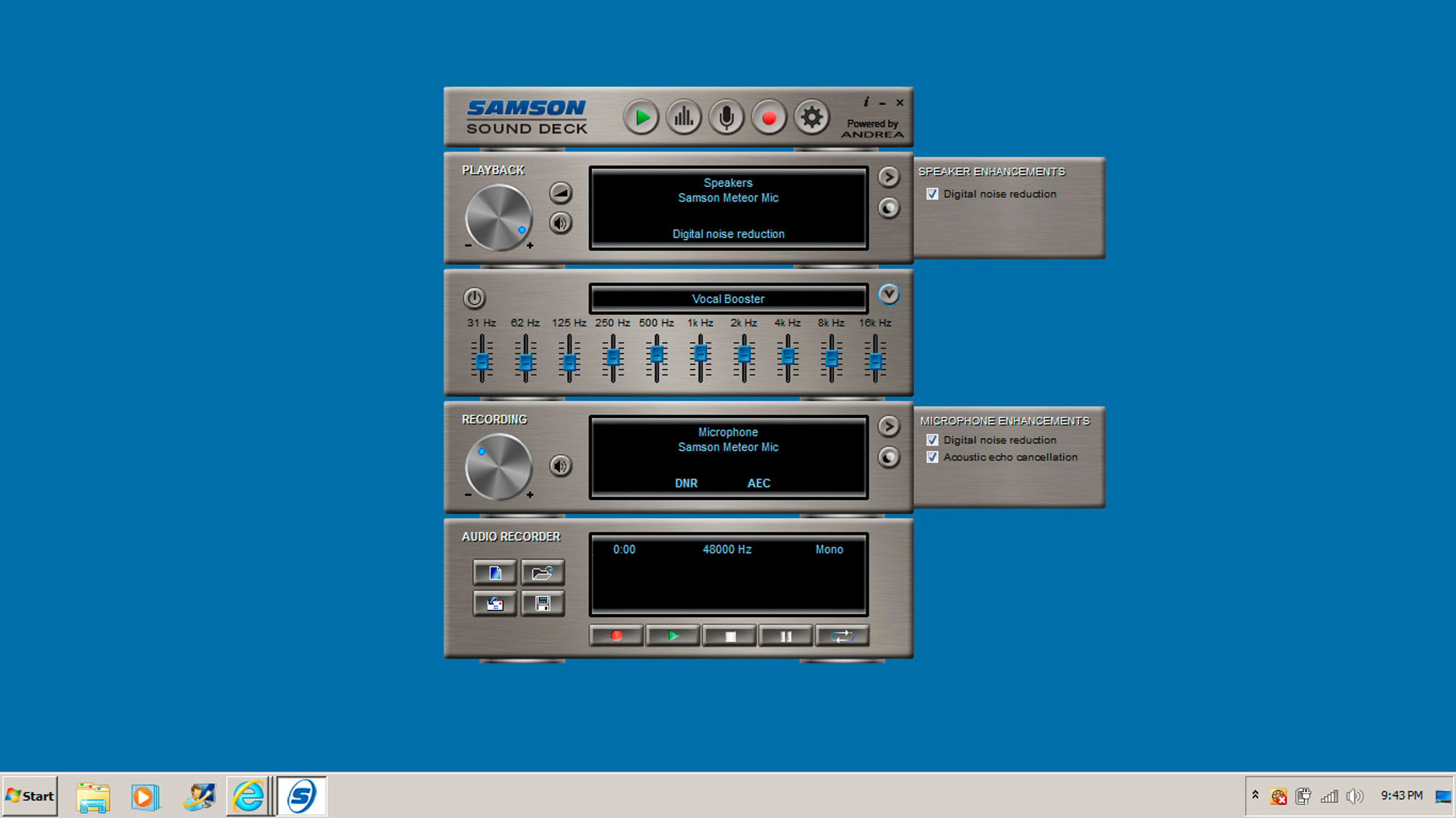Viewport: 1456px width, 818px height.
Task: Click the 0:00 recorder time display
Action: coord(624,549)
